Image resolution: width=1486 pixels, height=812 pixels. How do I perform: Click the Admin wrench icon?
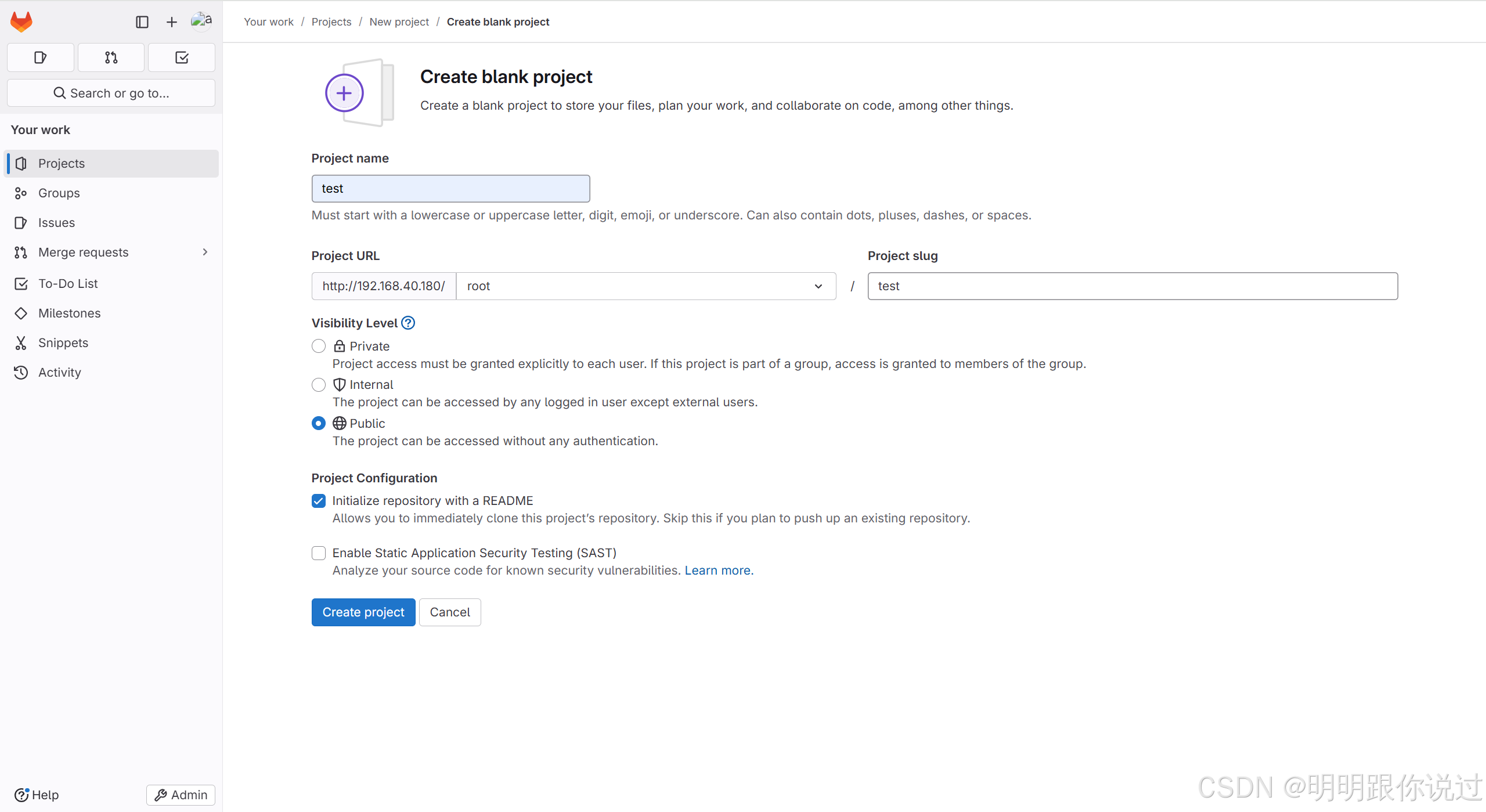click(x=161, y=795)
